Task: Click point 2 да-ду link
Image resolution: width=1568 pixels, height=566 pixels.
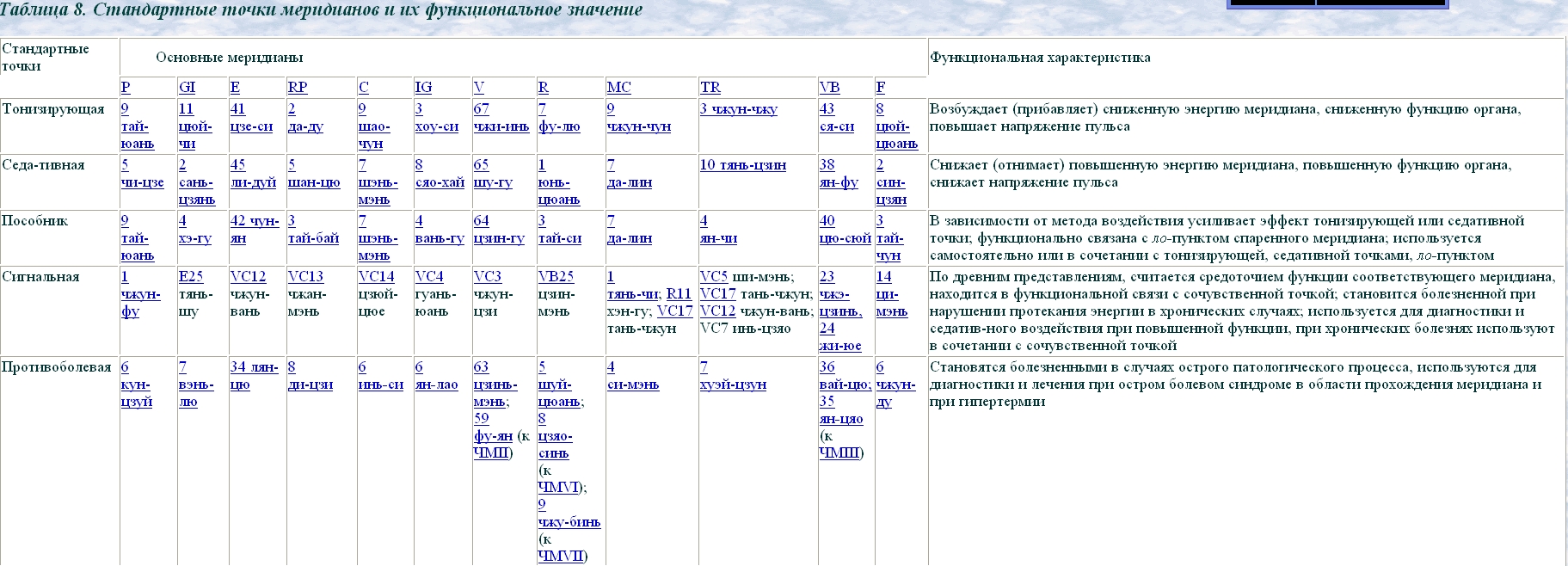Action: click(x=305, y=118)
